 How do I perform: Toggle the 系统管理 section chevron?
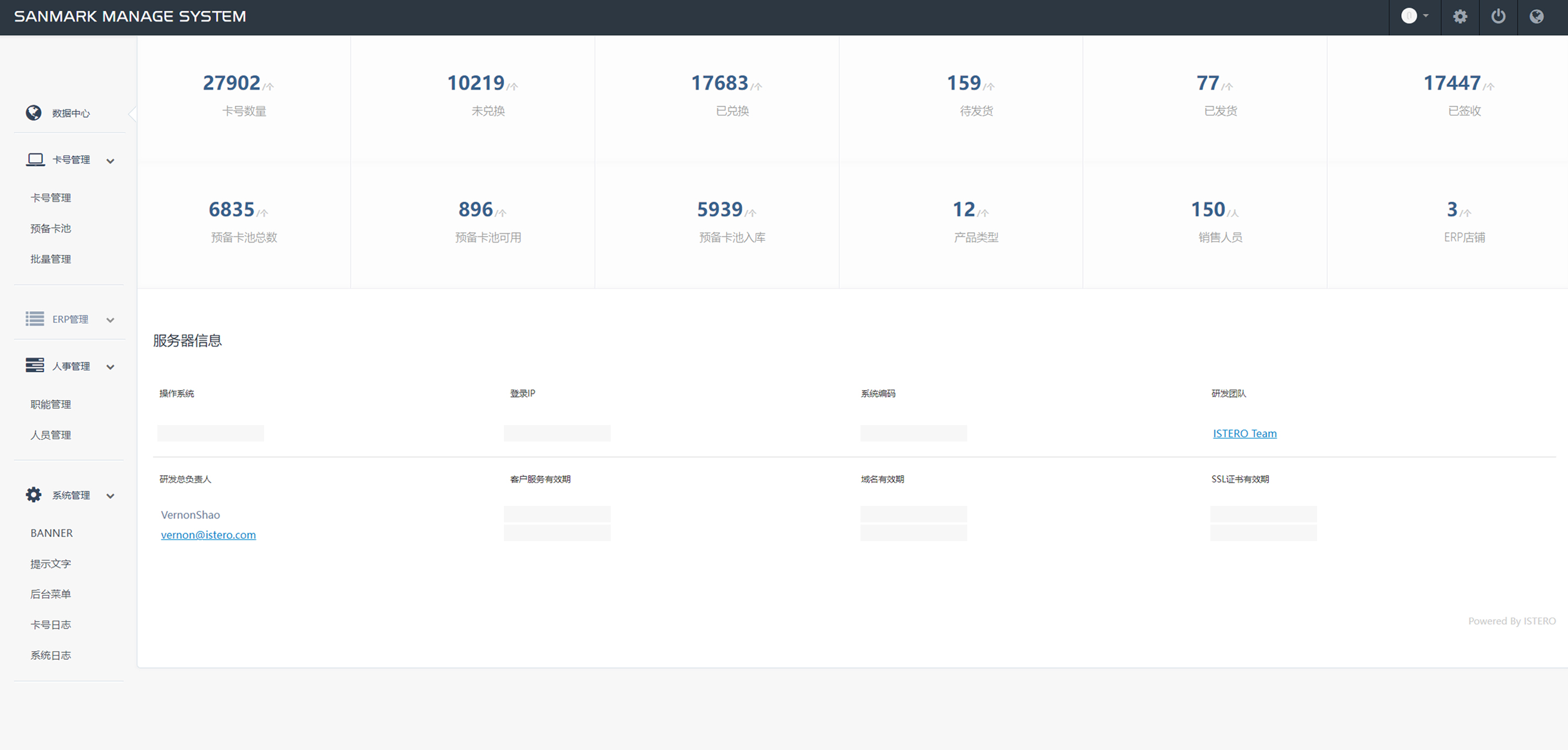coord(110,496)
